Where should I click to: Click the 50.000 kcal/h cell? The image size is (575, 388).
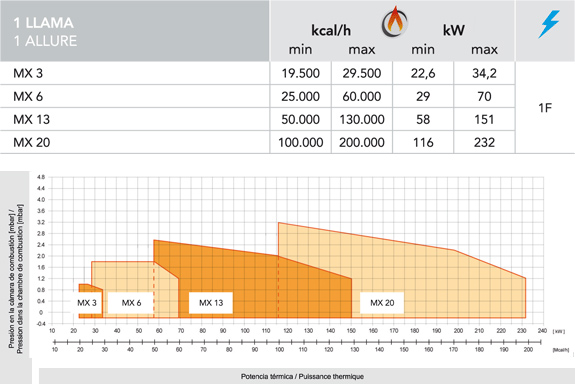tap(301, 120)
